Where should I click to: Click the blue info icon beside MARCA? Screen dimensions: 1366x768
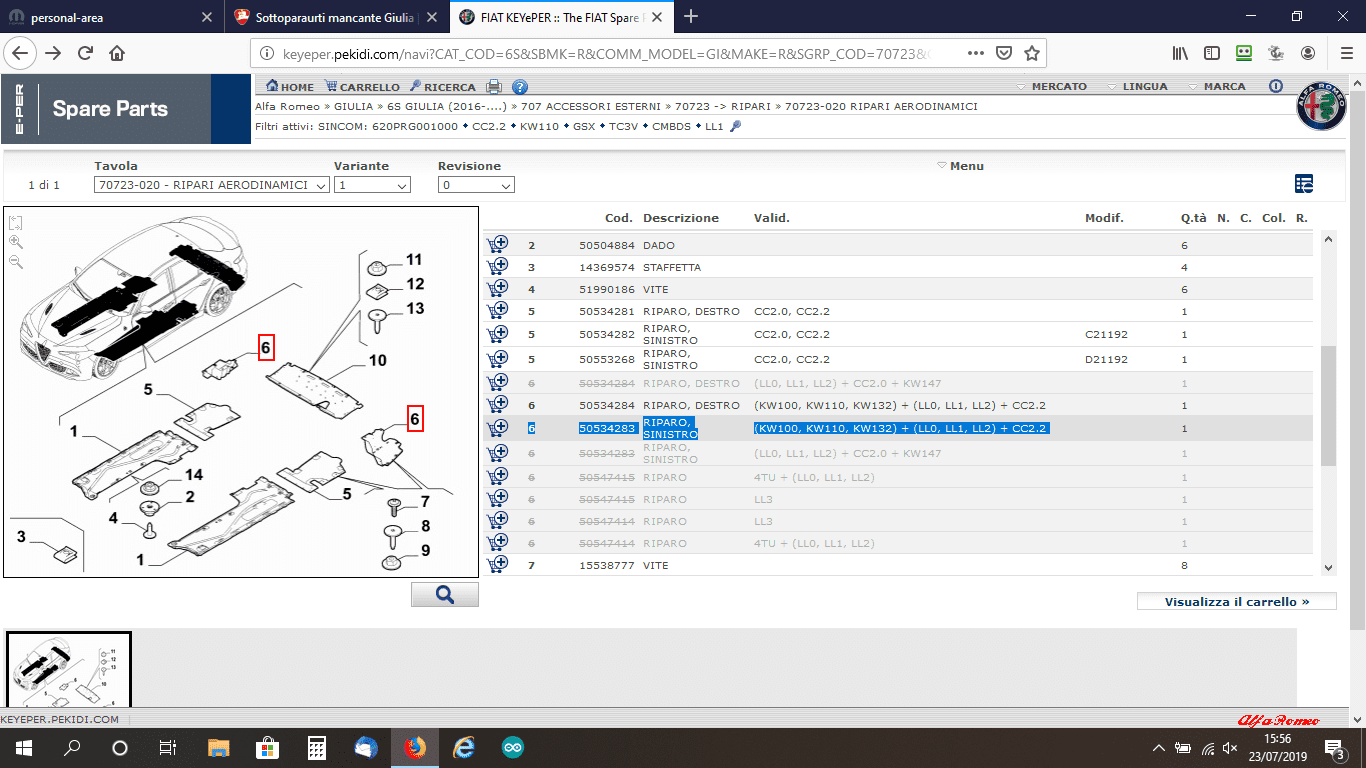pos(1276,86)
